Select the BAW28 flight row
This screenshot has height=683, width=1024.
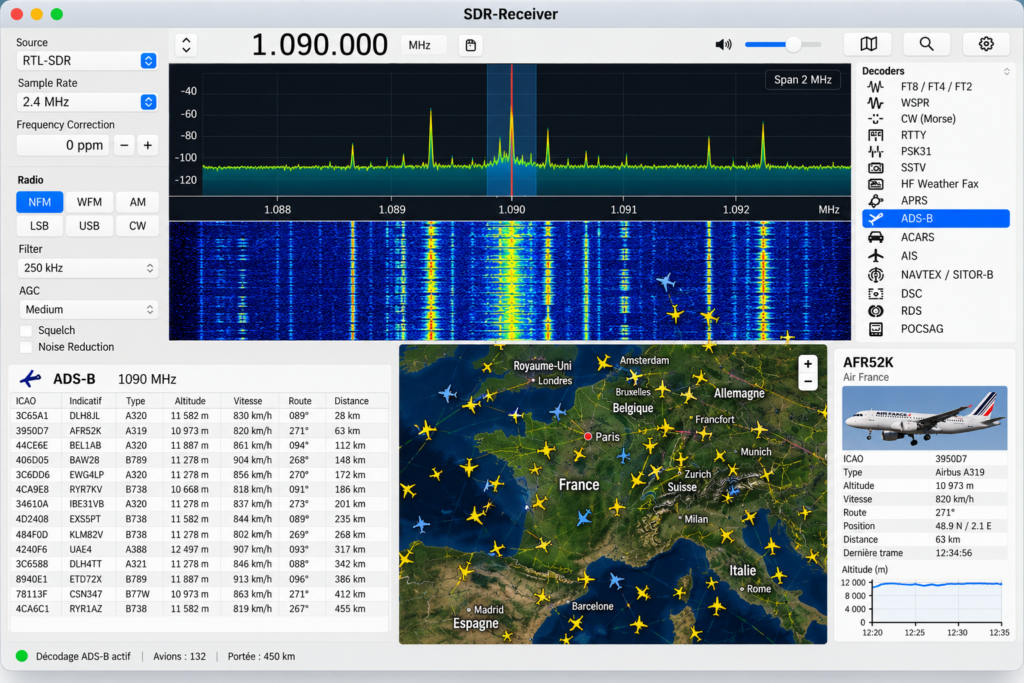click(x=199, y=460)
